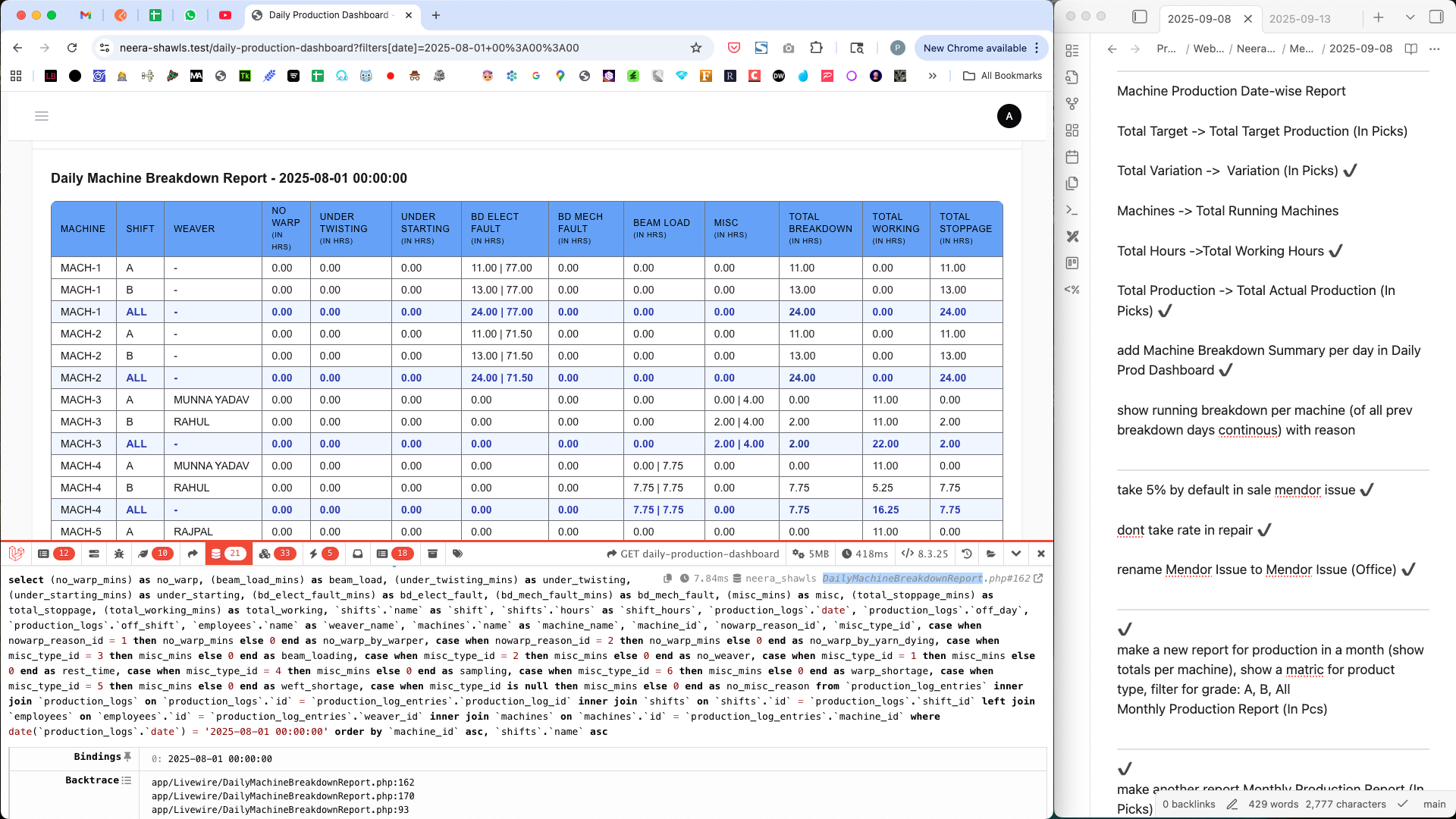Toggle Obsidian right sidebar panel
Screen dimensions: 1456x819
1436,17
